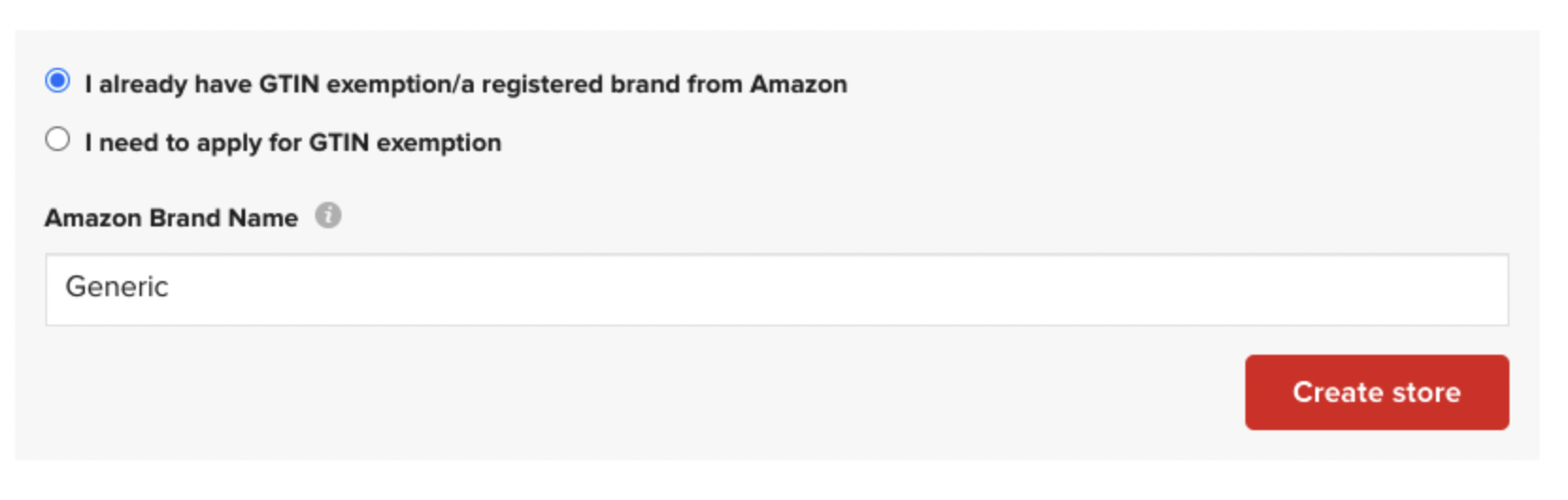Select the already have GTIN exemption radio button
The width and height of the screenshot is (1568, 500).
coord(58,81)
